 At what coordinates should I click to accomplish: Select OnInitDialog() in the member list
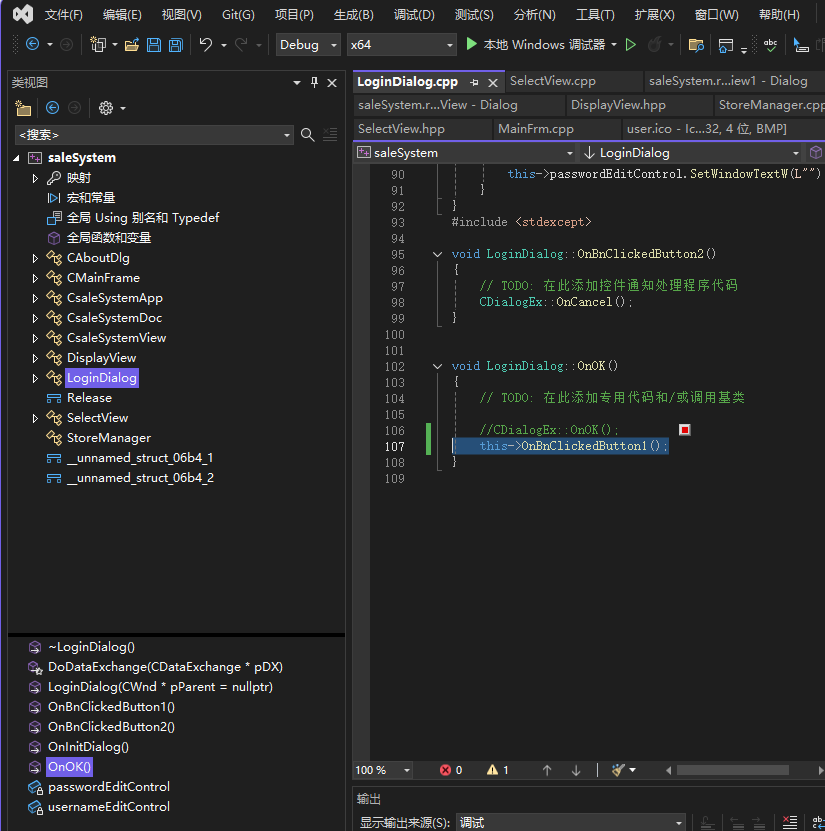88,747
